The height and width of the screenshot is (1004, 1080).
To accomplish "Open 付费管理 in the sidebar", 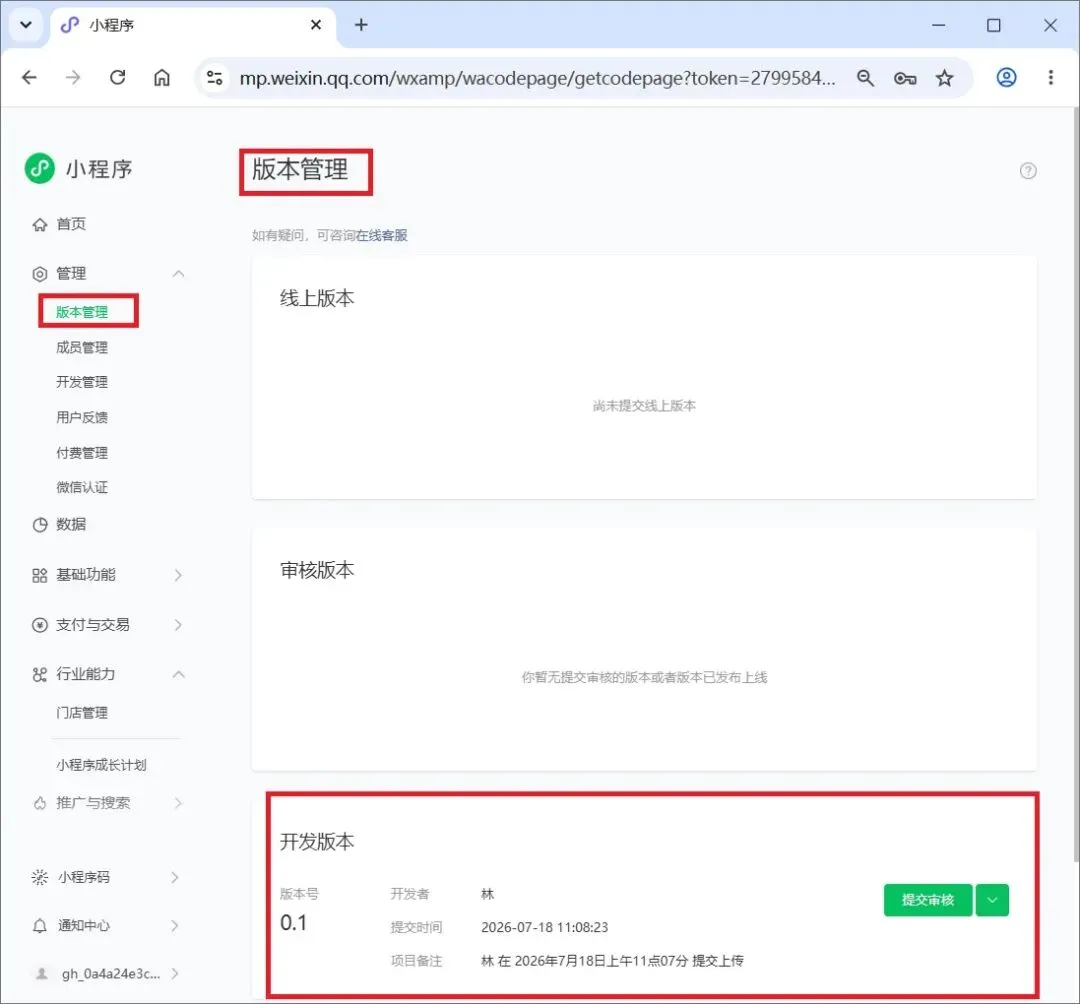I will pos(82,453).
